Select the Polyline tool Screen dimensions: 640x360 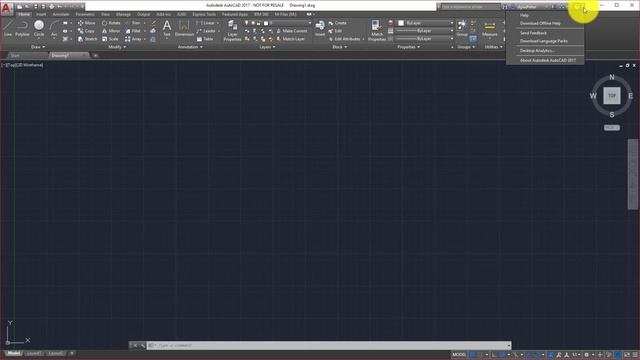click(22, 29)
